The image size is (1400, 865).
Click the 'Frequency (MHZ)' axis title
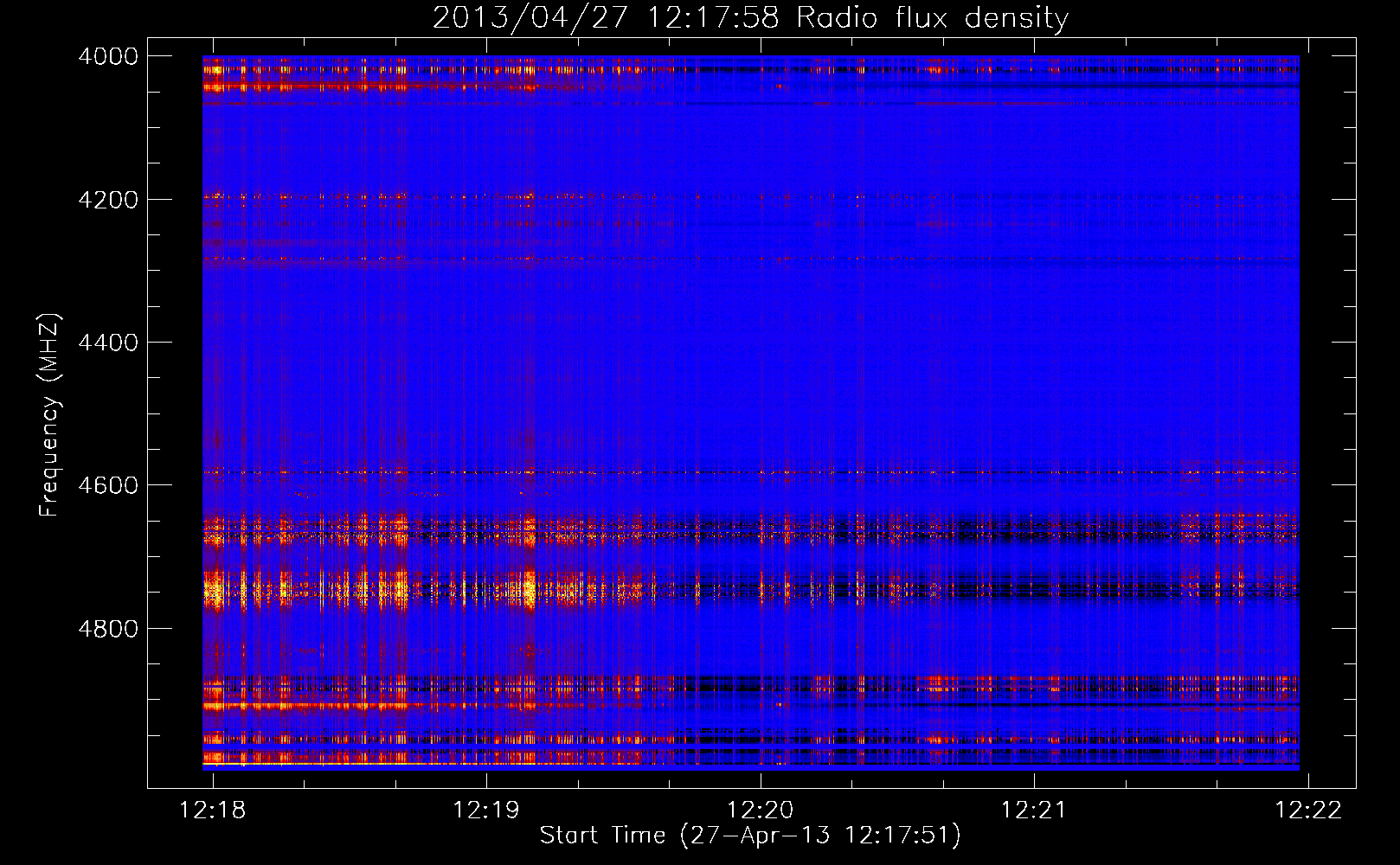[x=50, y=414]
